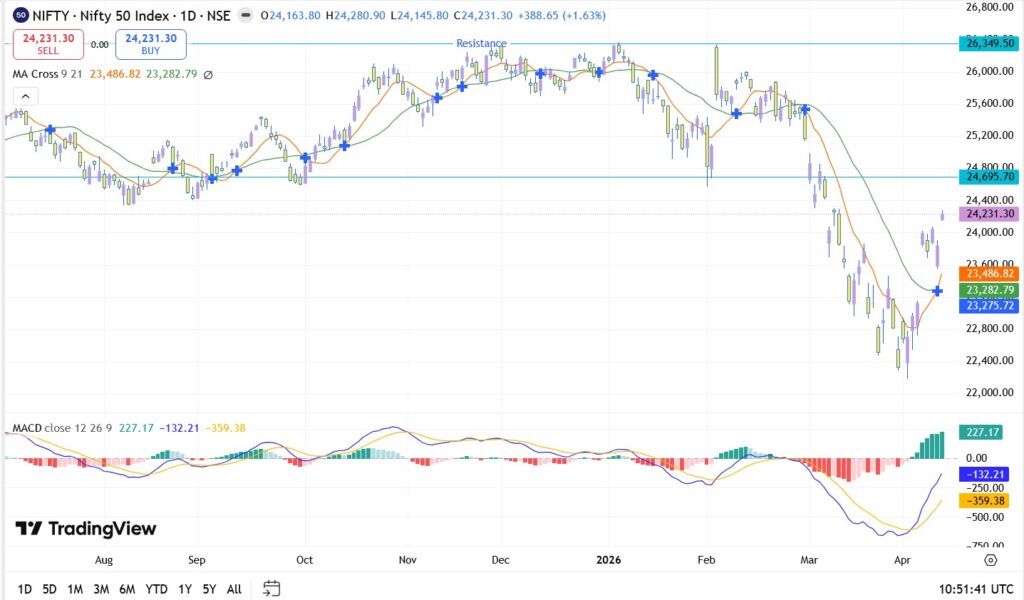The width and height of the screenshot is (1024, 600).
Task: Click the Nifty 50 symbol logo icon
Action: pos(20,16)
